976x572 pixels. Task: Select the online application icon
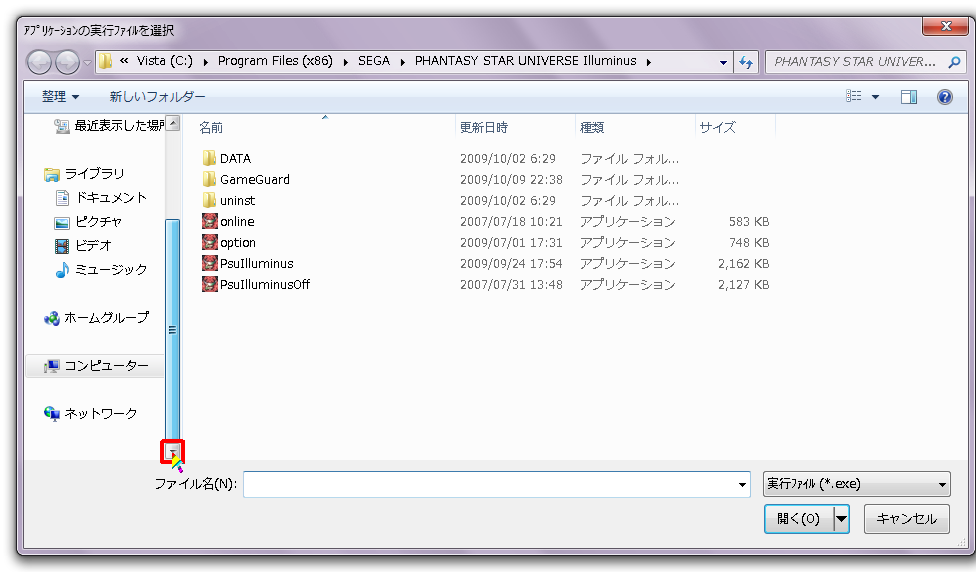coord(210,221)
